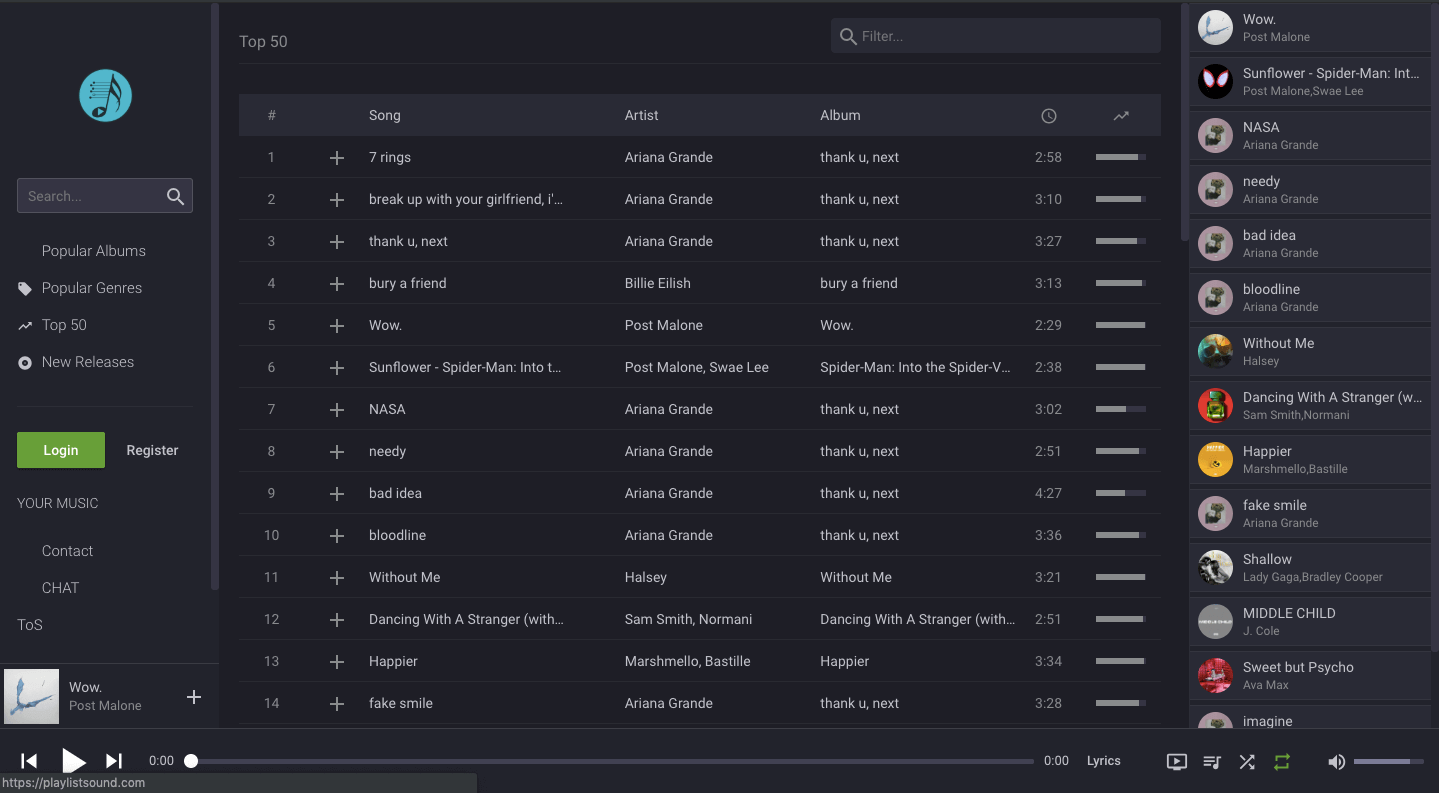The width and height of the screenshot is (1439, 793).
Task: Open Popular Genres page
Action: coord(92,288)
